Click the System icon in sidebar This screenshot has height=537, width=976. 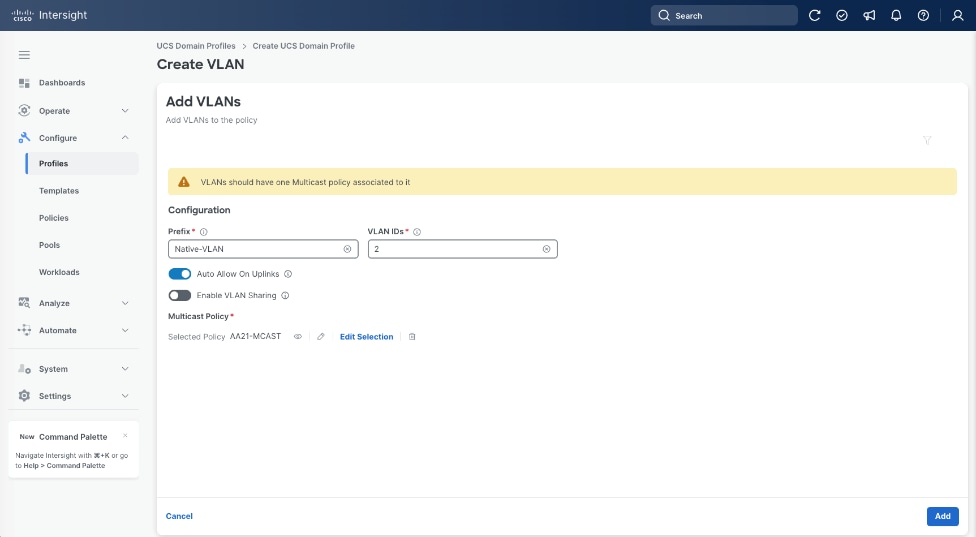coord(24,369)
